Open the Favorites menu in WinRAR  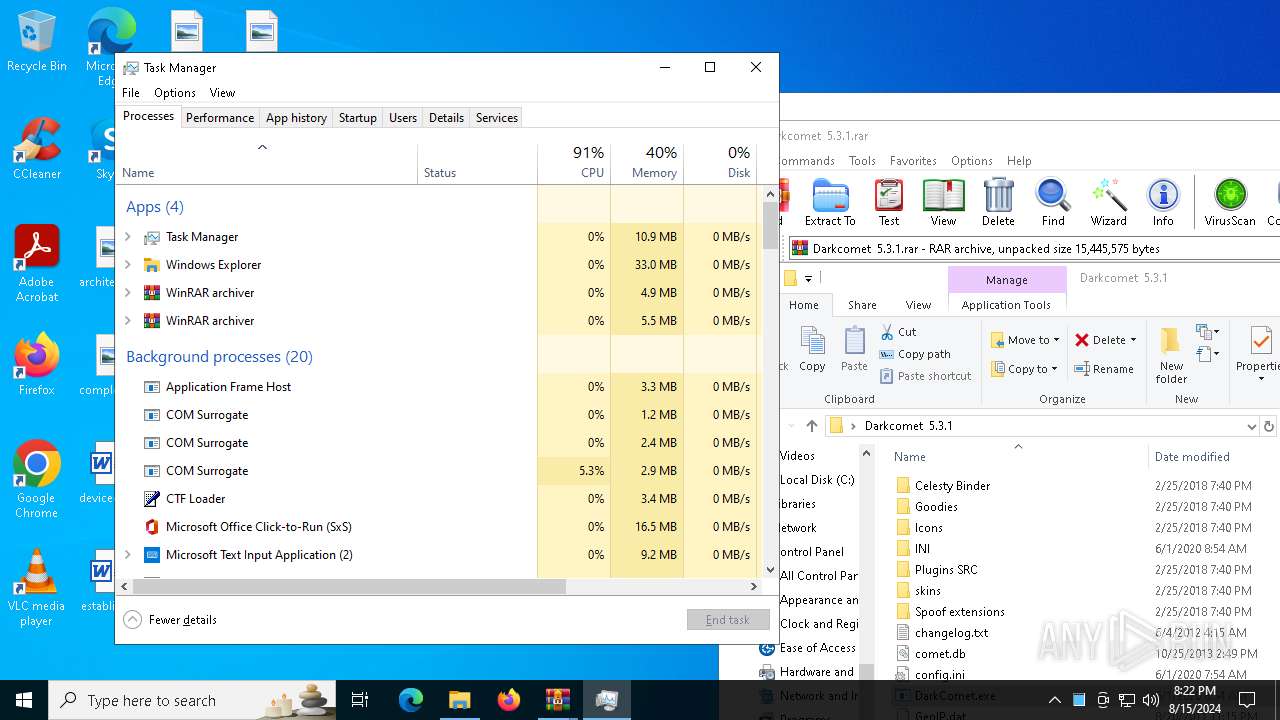tap(913, 161)
